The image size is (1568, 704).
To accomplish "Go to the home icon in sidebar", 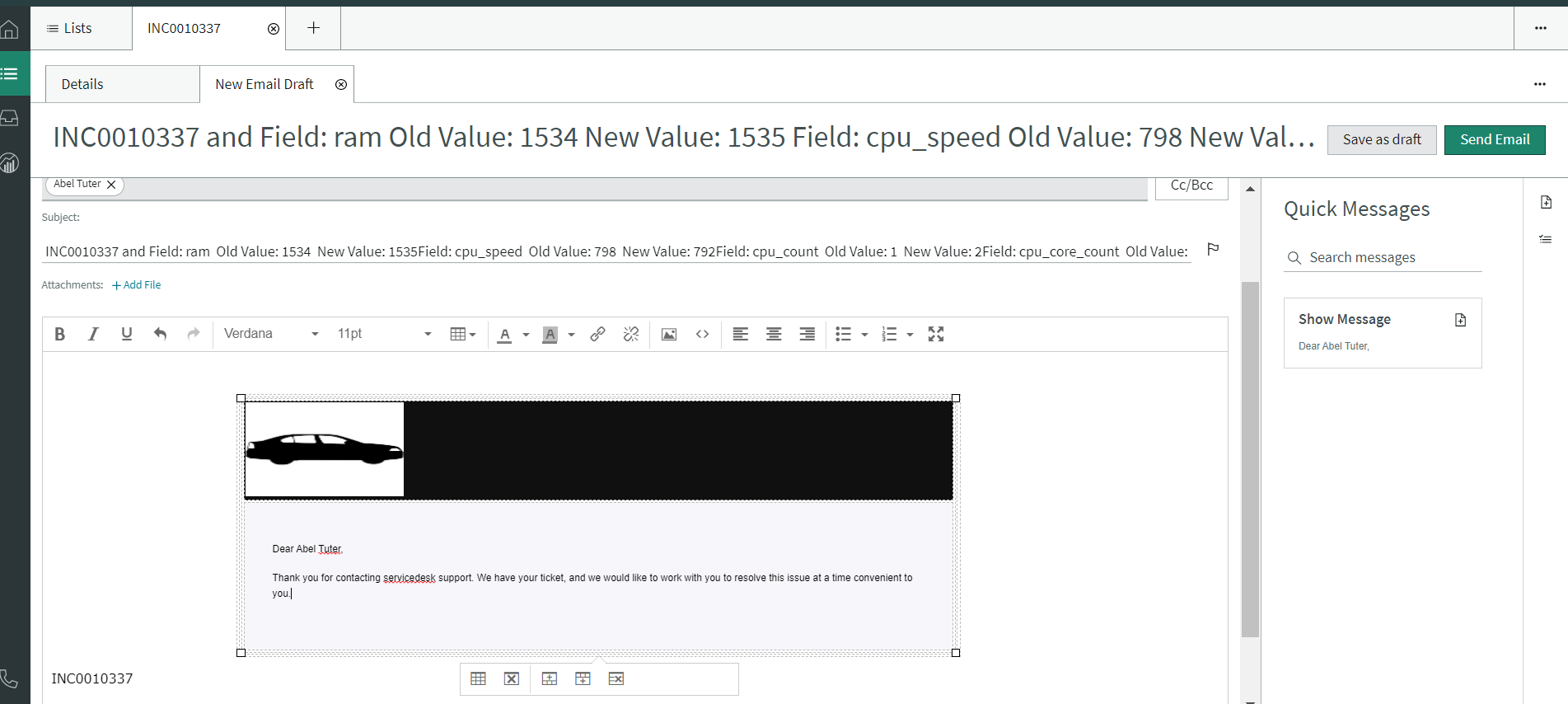I will pyautogui.click(x=10, y=31).
